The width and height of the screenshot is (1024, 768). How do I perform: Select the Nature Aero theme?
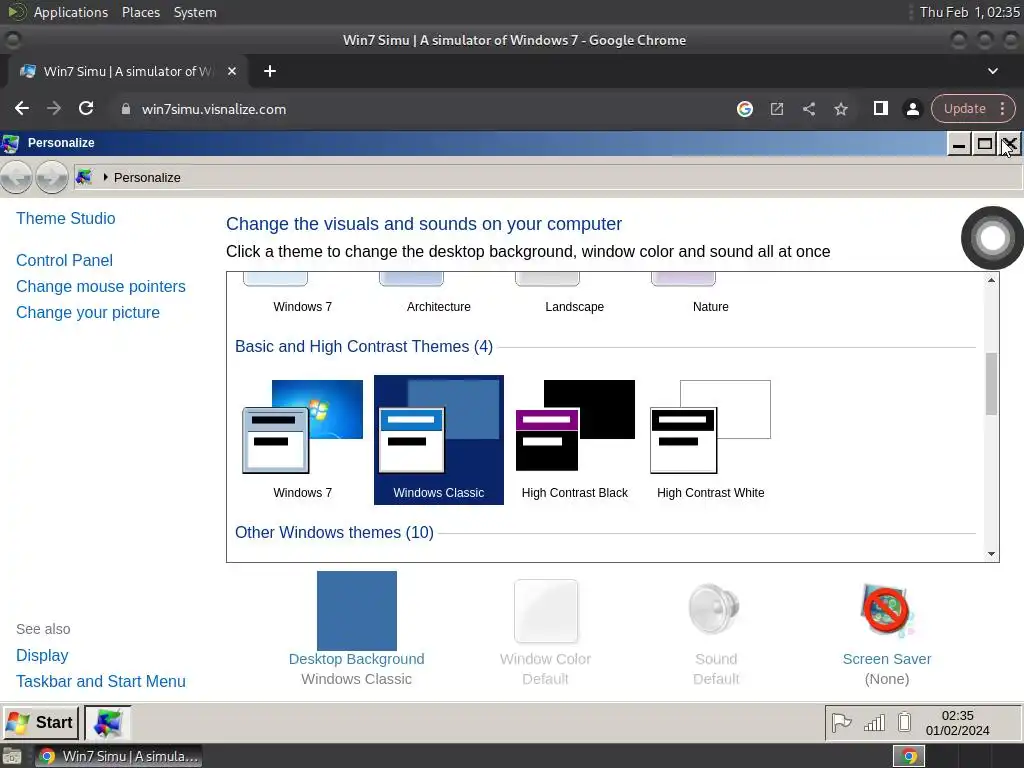[711, 294]
